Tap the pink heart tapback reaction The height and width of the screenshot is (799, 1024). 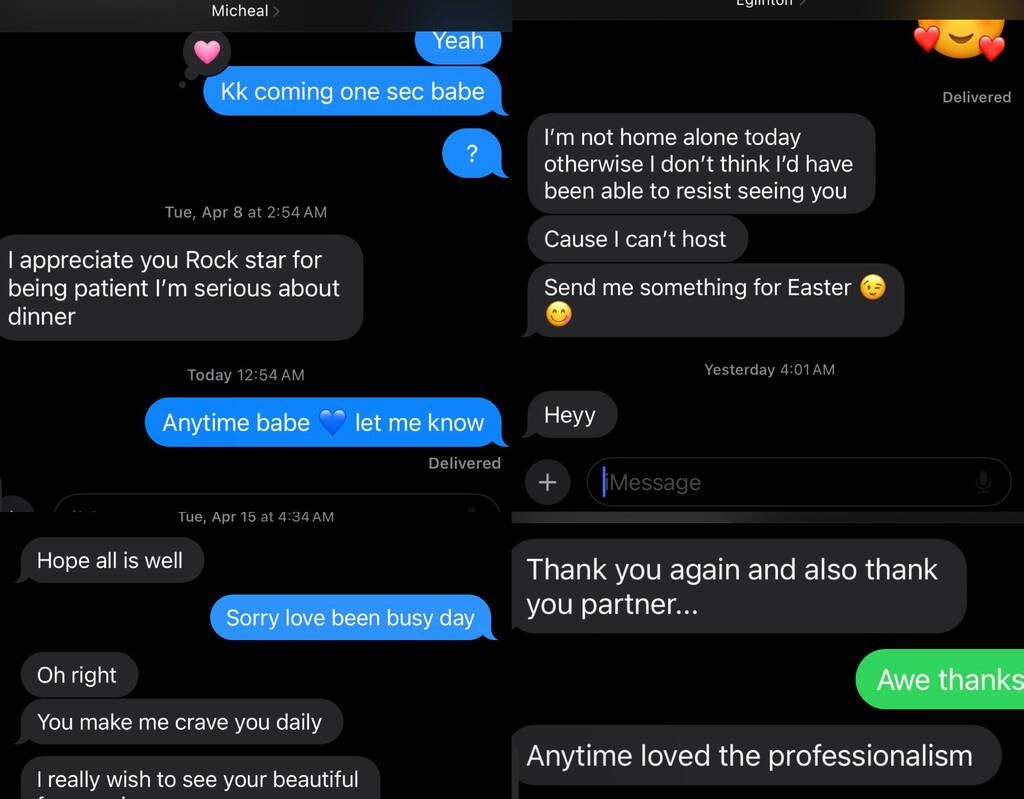207,52
